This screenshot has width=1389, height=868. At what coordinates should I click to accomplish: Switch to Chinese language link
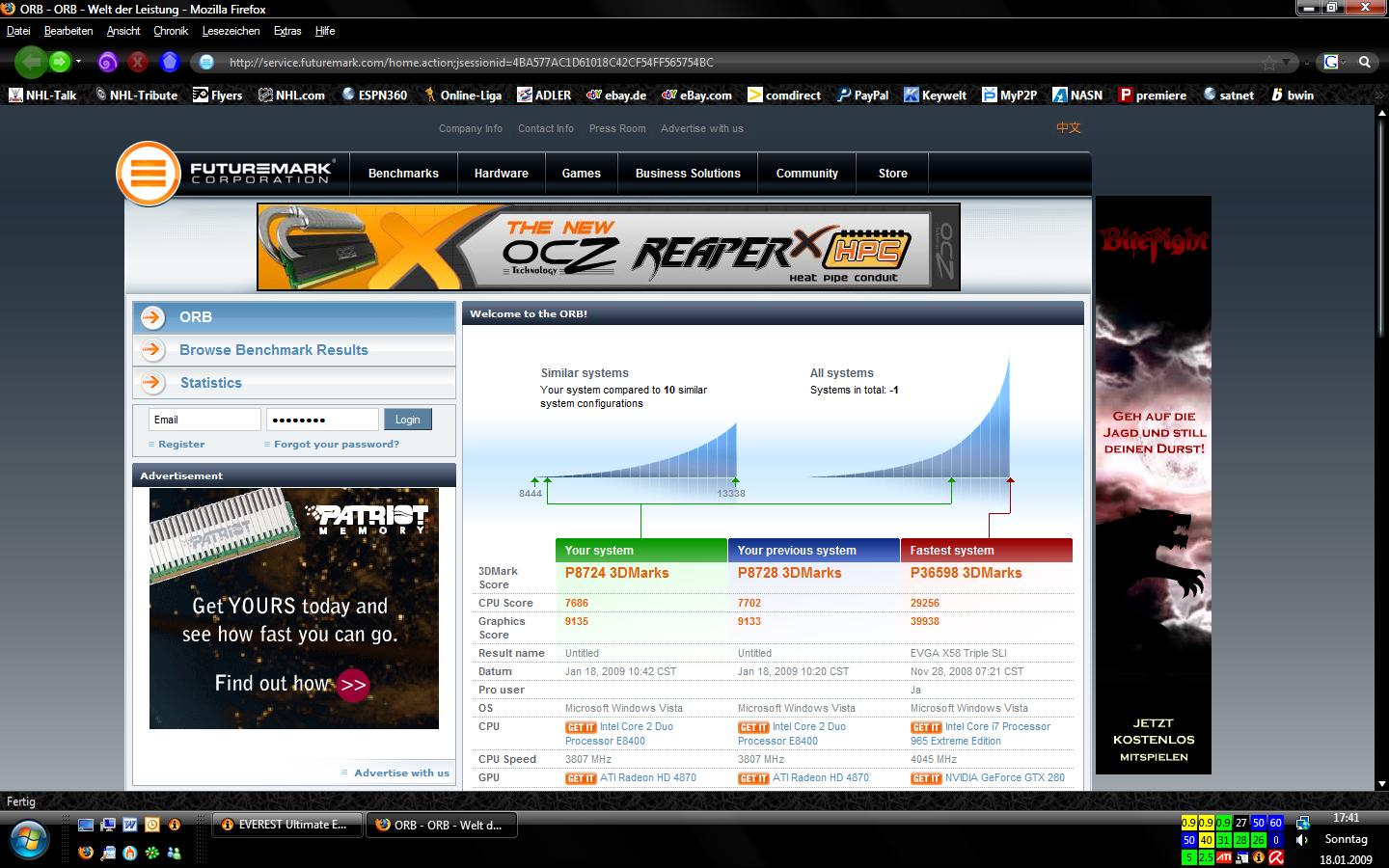1069,127
